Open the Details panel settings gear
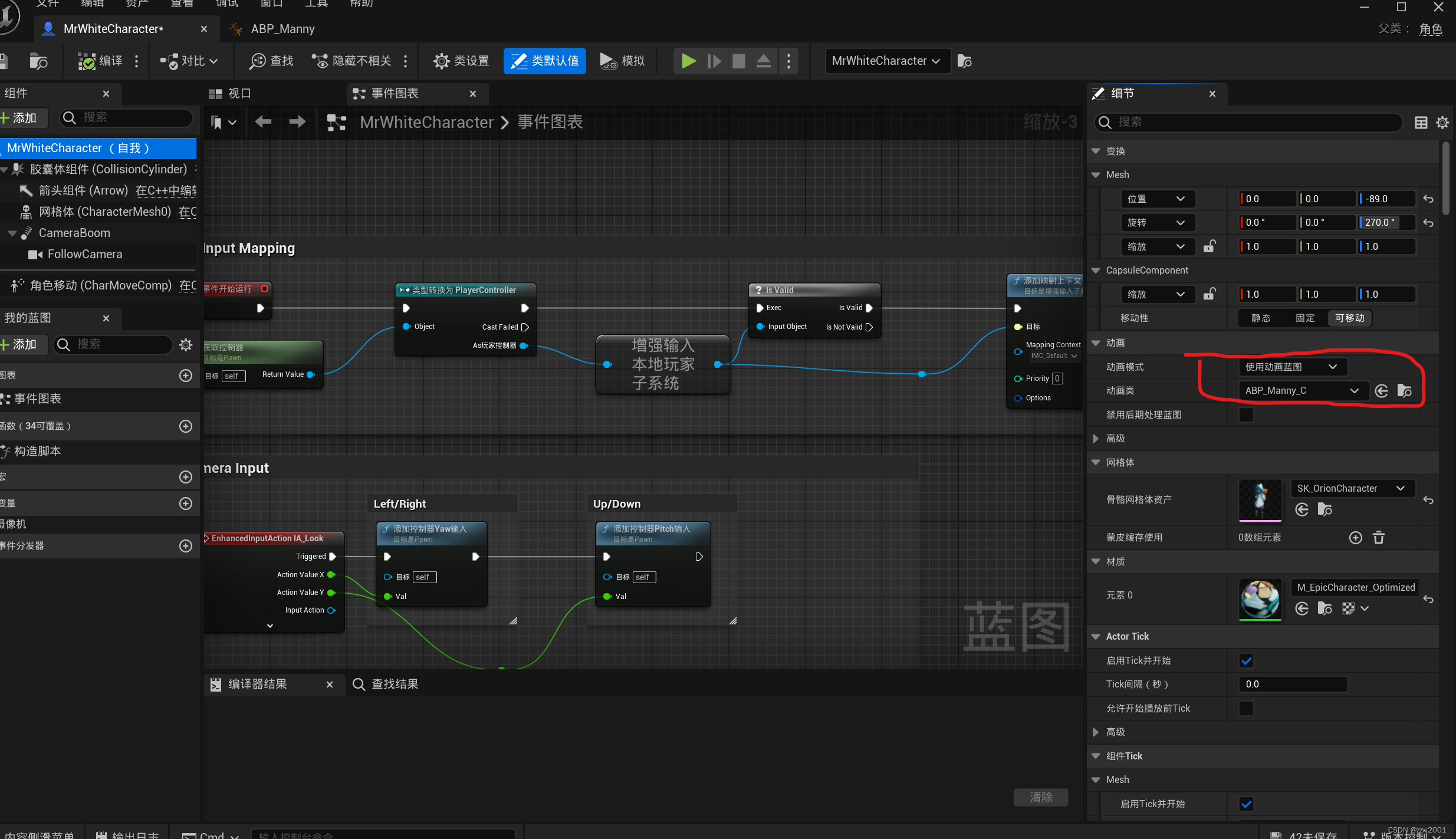 tap(1442, 122)
